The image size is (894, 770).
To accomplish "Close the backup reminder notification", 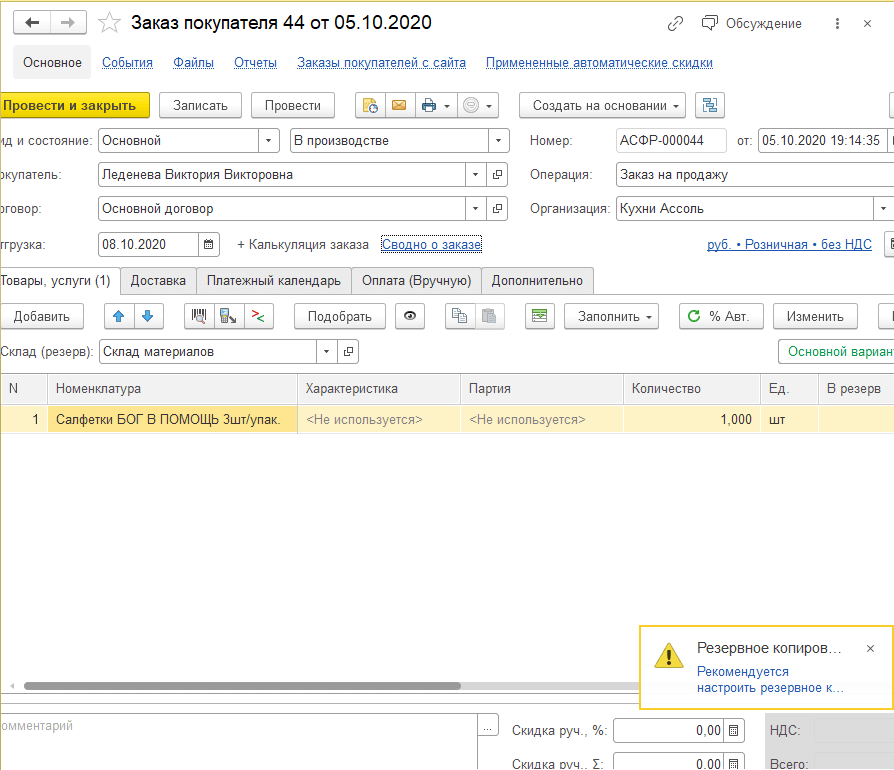I will (870, 648).
